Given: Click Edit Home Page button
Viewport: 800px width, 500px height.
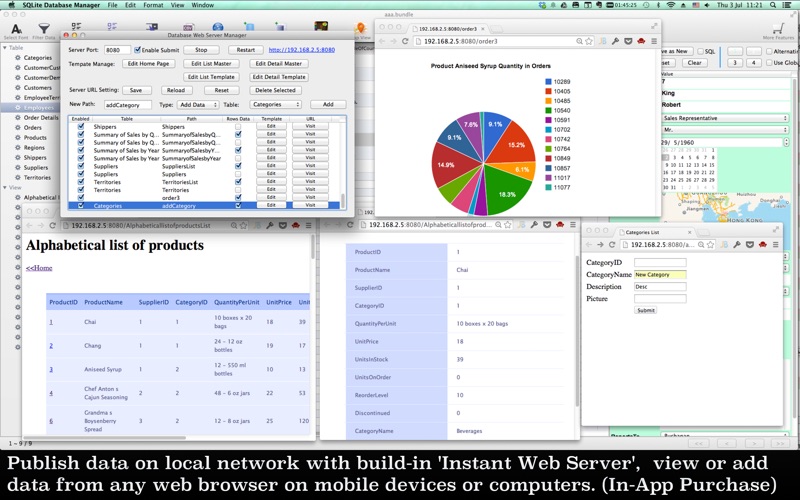Looking at the screenshot, I should pyautogui.click(x=148, y=64).
